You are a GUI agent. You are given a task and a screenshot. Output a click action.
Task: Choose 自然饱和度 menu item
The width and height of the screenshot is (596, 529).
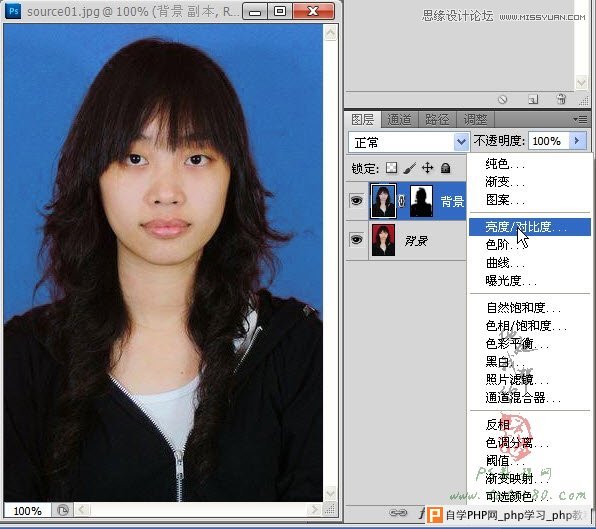click(529, 307)
